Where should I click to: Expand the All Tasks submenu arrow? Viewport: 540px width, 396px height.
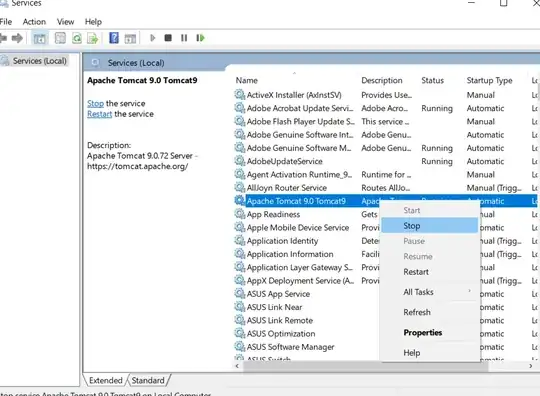tap(469, 291)
